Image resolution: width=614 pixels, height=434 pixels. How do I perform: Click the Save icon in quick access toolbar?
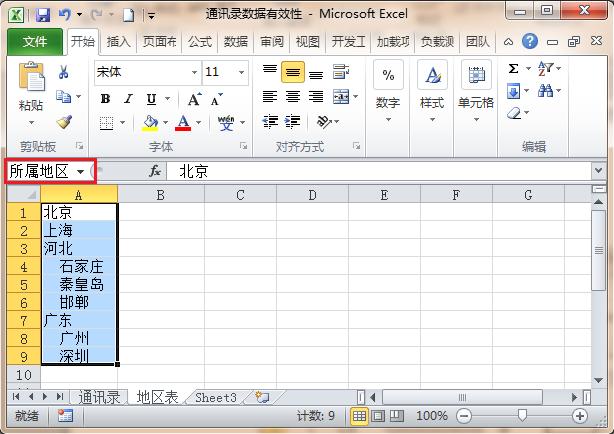pyautogui.click(x=43, y=15)
